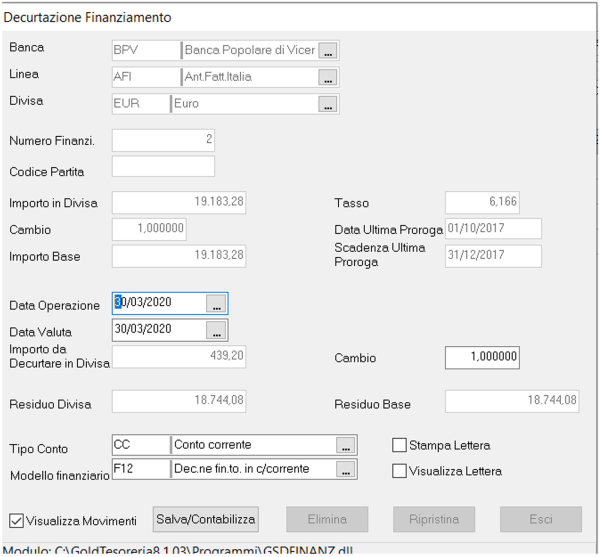Click the Tipo Conto code field CC
600x557 pixels.
(140, 444)
